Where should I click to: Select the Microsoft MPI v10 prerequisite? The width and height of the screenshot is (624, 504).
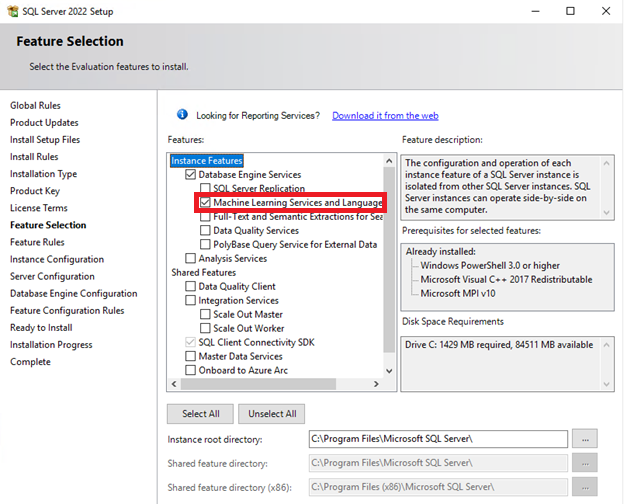click(458, 293)
